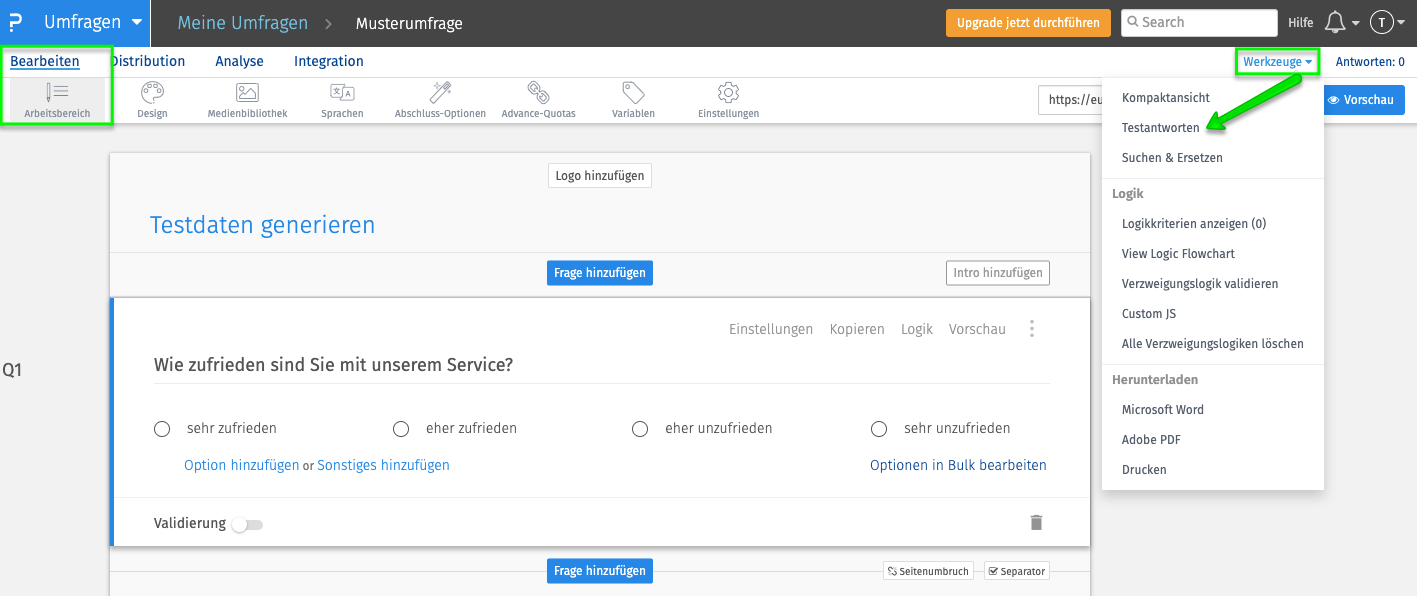Image resolution: width=1417 pixels, height=596 pixels.
Task: Click the Sprachen translation icon
Action: 342,93
